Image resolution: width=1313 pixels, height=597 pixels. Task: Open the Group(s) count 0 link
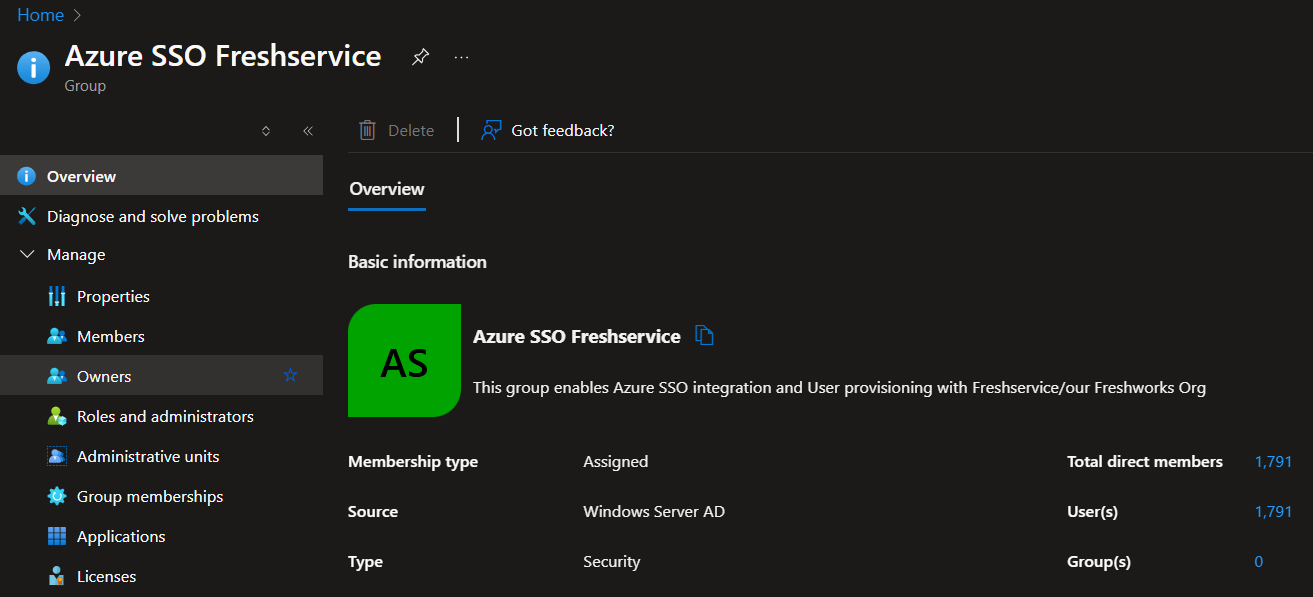tap(1259, 561)
